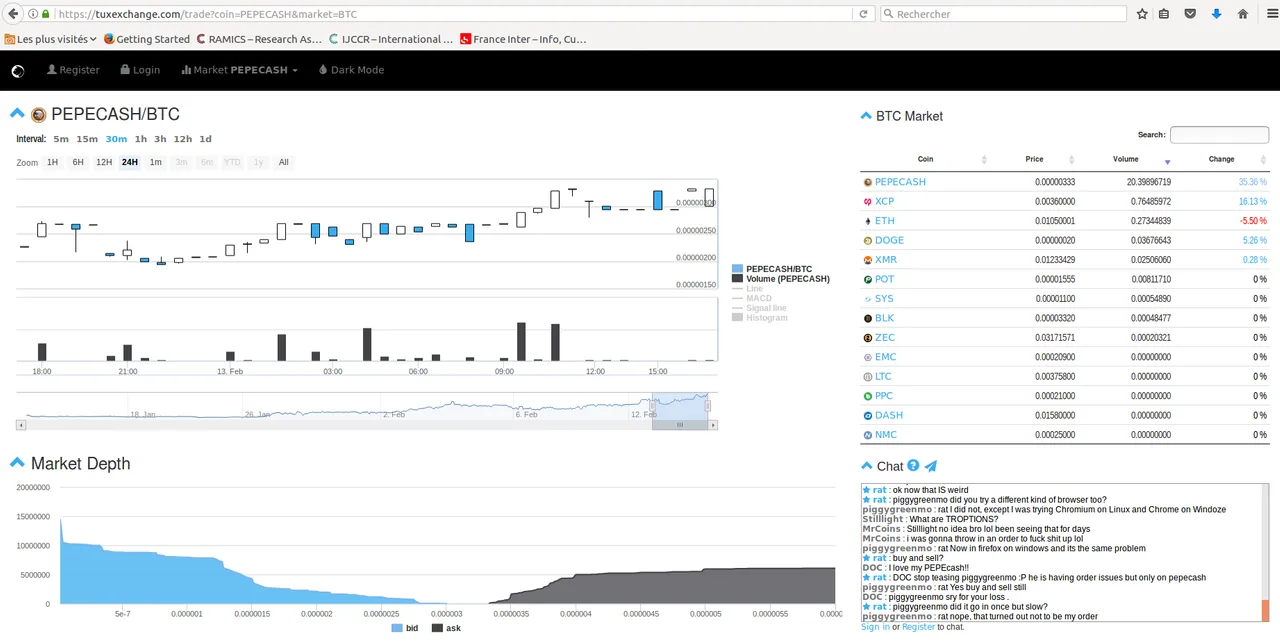Focus the market Search input field
Screen dimensions: 1280x644
pos(1219,135)
